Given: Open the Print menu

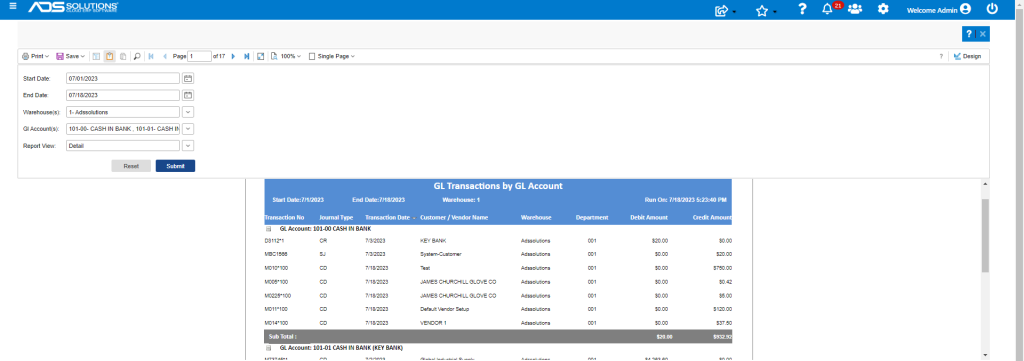Looking at the screenshot, I should point(35,57).
